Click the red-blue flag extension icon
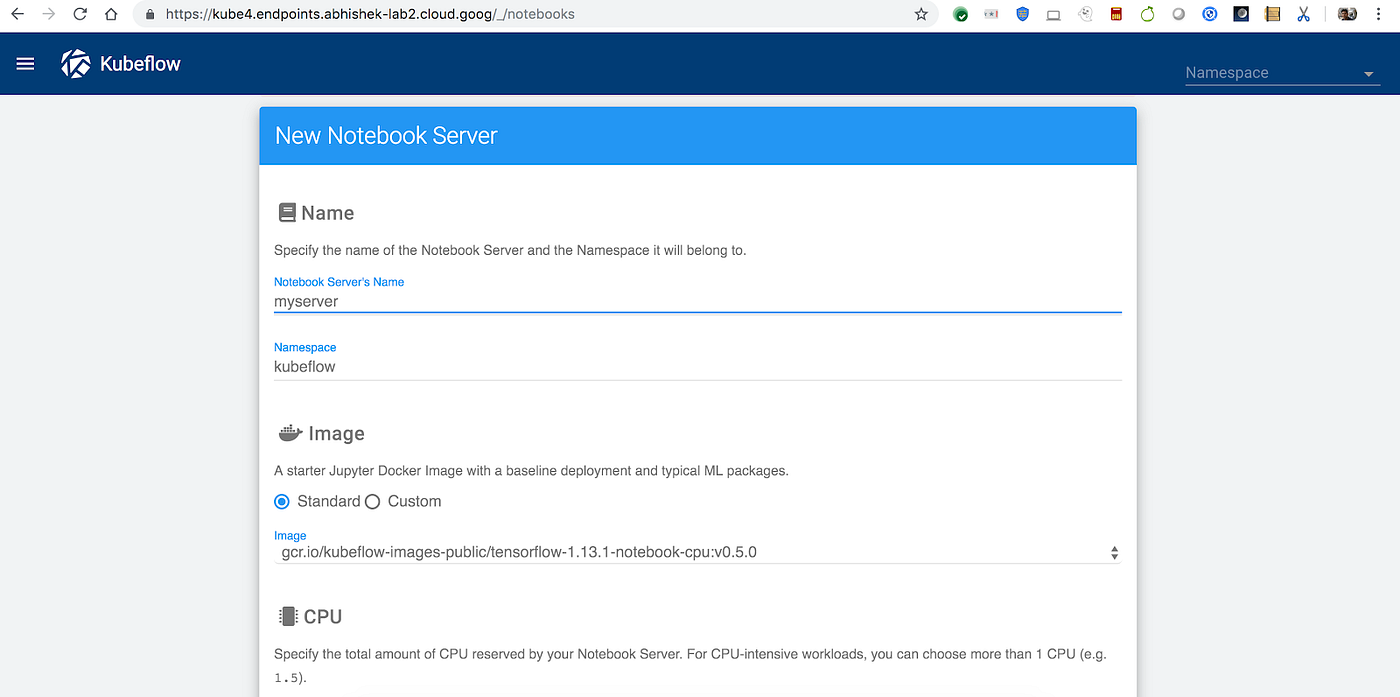 [991, 15]
